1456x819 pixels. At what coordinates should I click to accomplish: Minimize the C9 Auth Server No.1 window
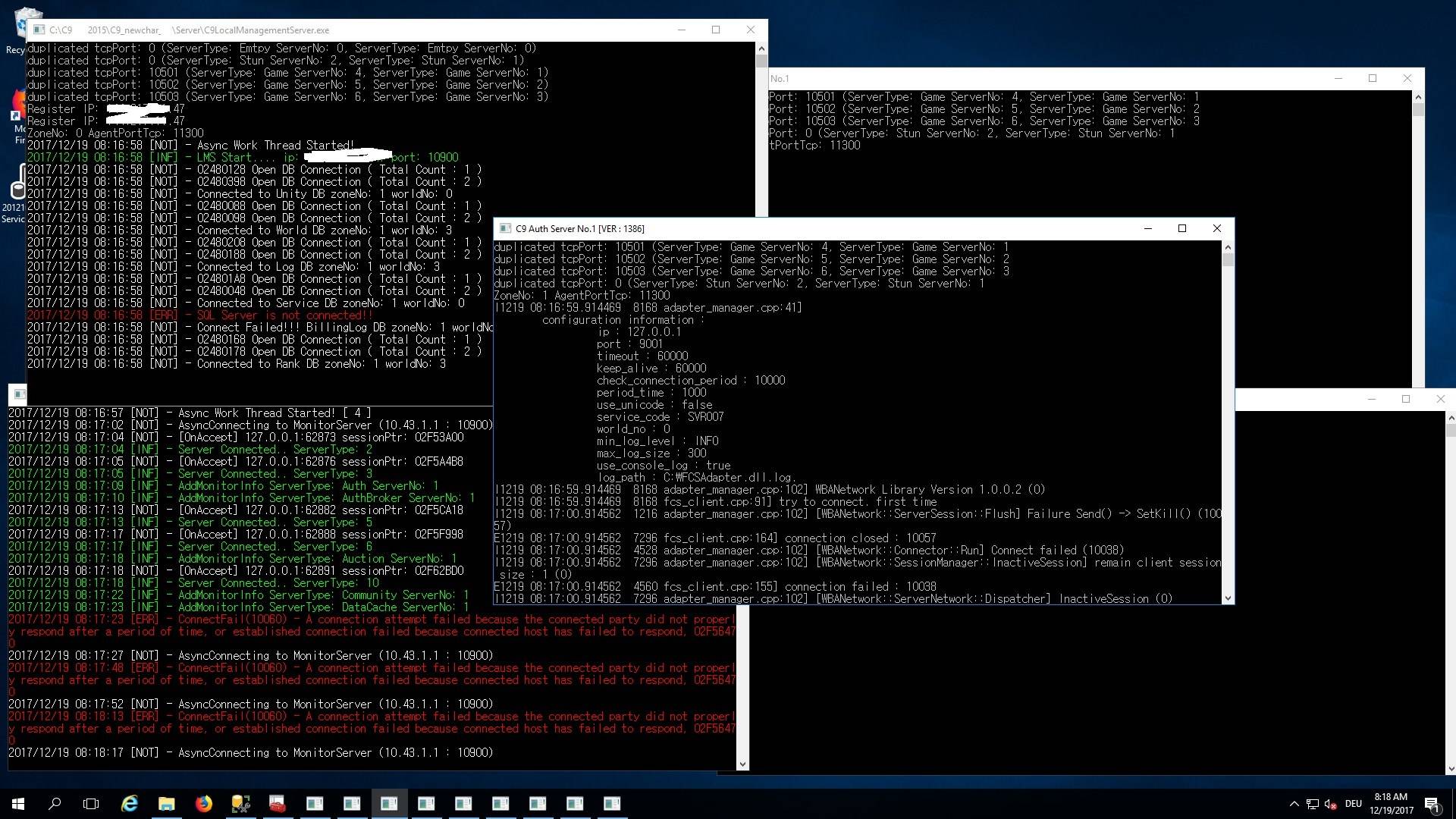1147,228
